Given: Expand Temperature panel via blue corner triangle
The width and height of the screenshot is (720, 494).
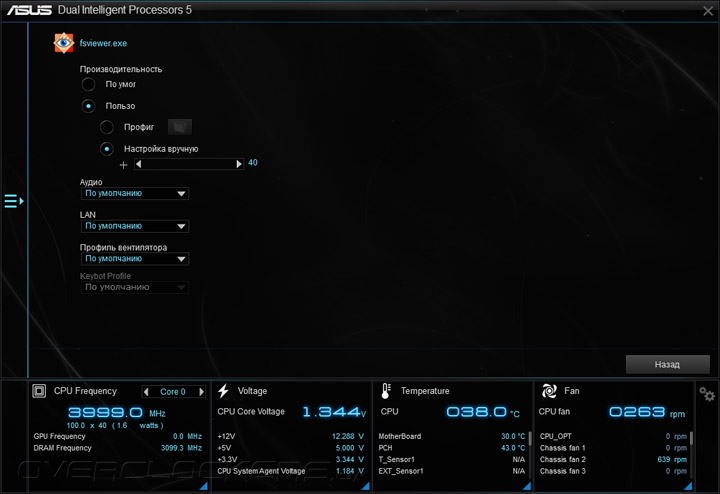Looking at the screenshot, I should coord(527,486).
